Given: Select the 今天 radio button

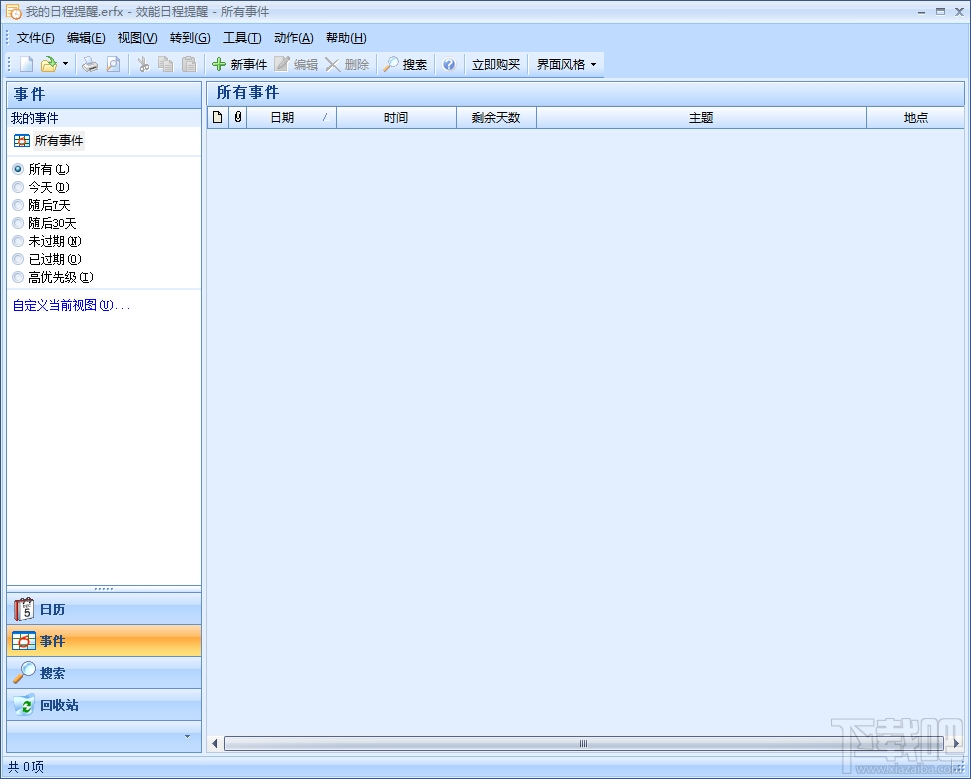Looking at the screenshot, I should point(18,187).
